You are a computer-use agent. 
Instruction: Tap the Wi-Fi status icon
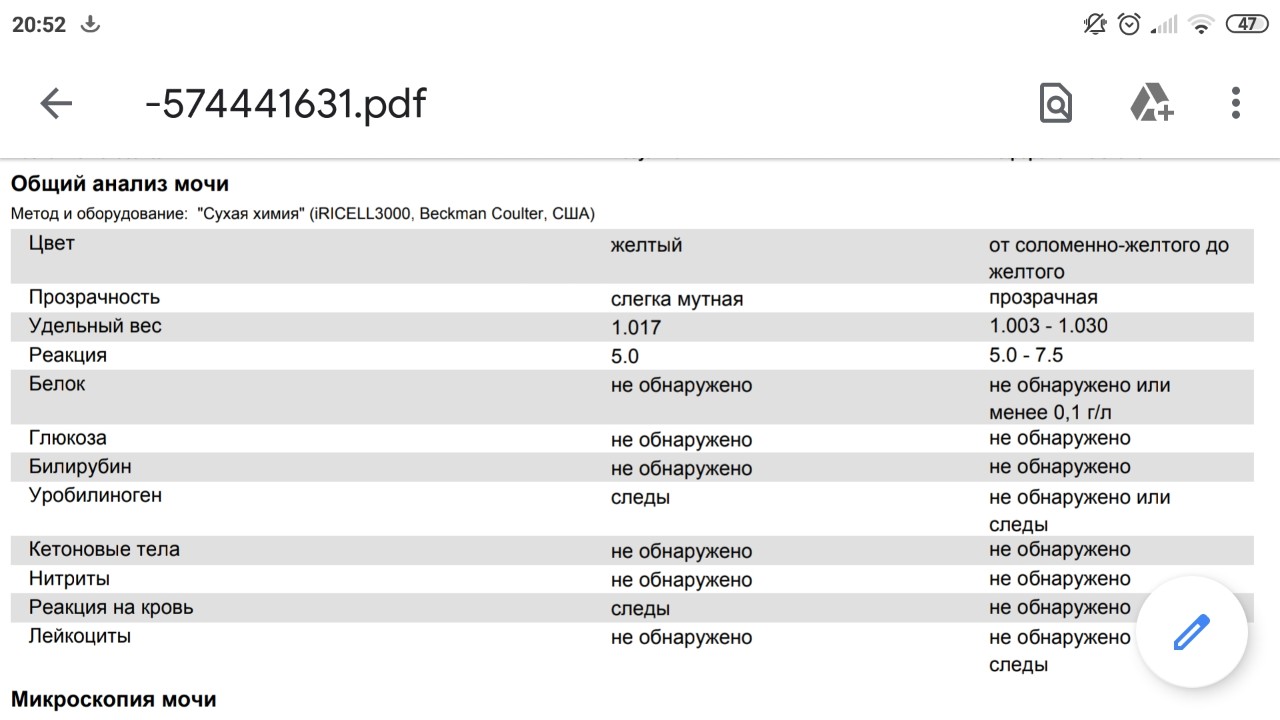[x=1201, y=24]
